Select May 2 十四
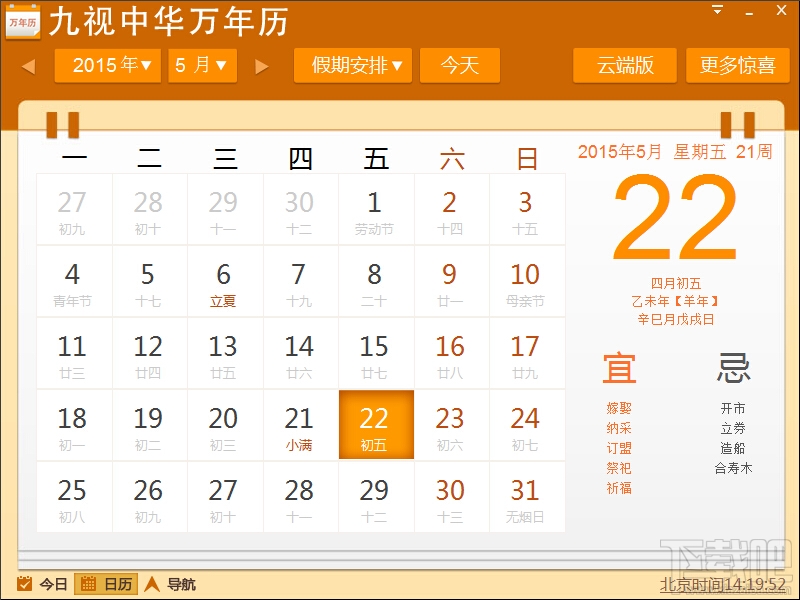 (x=452, y=210)
